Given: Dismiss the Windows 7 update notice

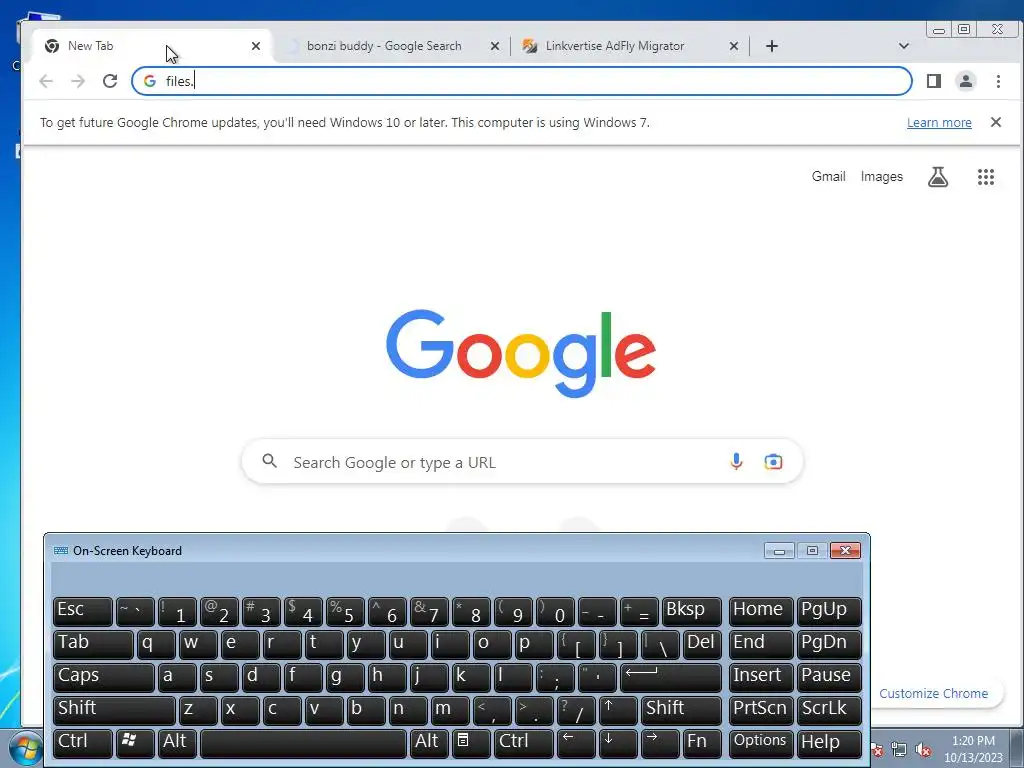Looking at the screenshot, I should click(x=996, y=122).
